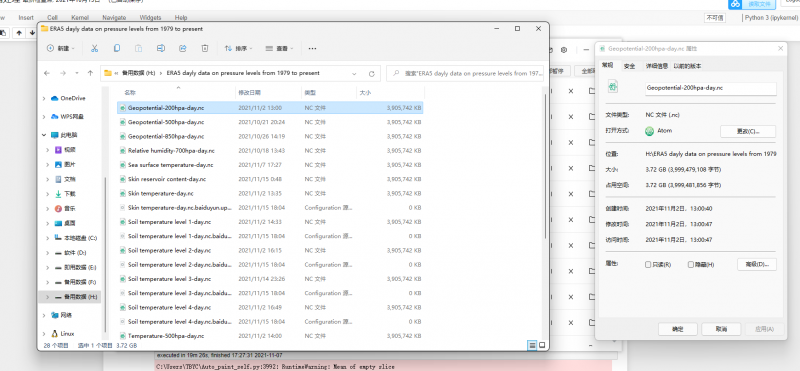Enable the hidden attribute checkbox
This screenshot has height=371, width=800.
click(x=691, y=265)
